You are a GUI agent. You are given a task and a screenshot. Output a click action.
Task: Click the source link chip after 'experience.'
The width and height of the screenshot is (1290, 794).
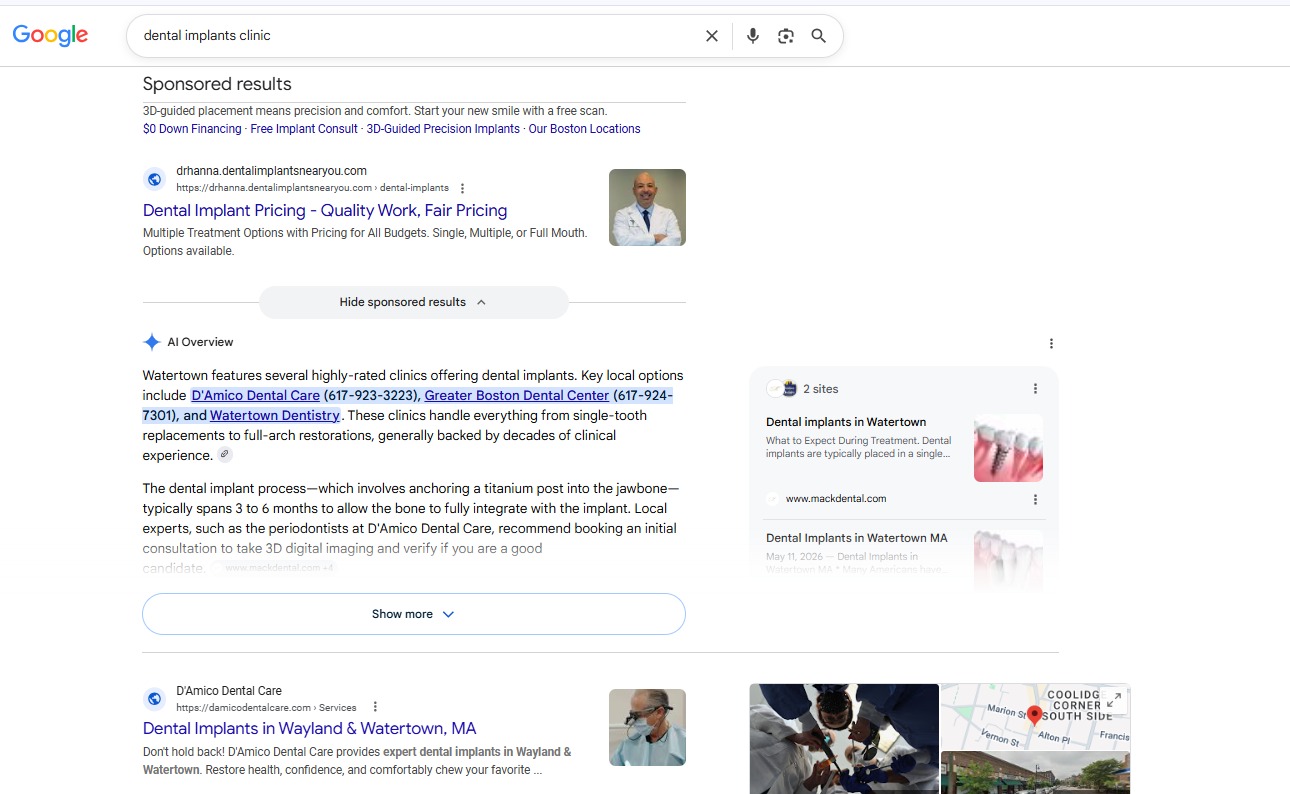click(x=225, y=455)
